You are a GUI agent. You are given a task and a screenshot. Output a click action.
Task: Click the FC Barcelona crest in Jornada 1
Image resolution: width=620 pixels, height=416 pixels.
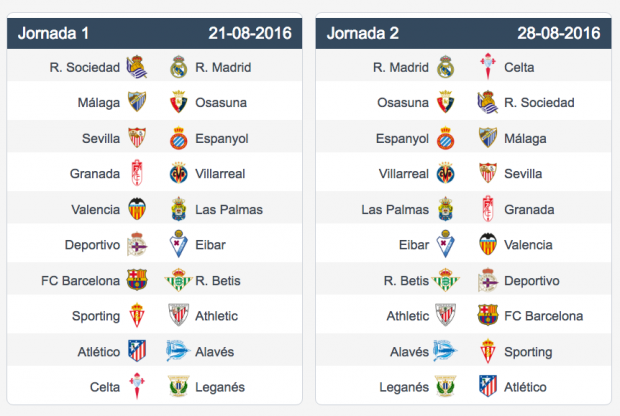137,280
